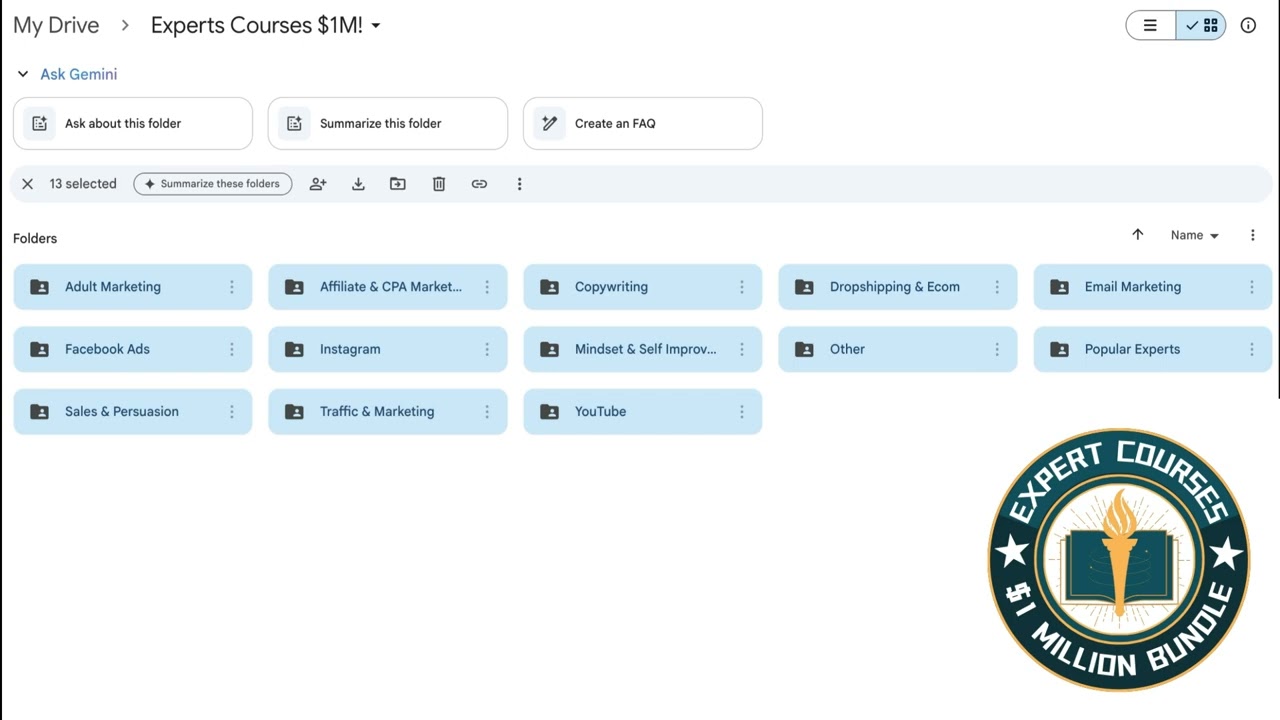Collapse the Ask Gemini section
1280x720 pixels.
23,74
